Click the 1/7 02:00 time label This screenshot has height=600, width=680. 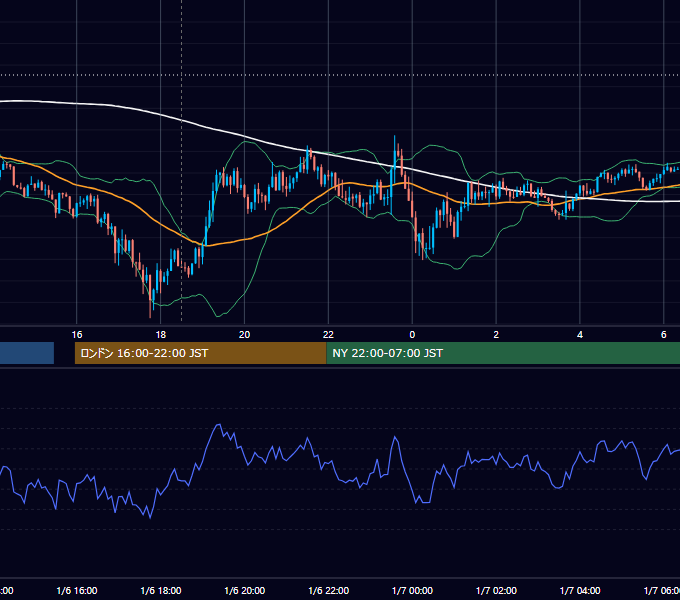click(497, 590)
